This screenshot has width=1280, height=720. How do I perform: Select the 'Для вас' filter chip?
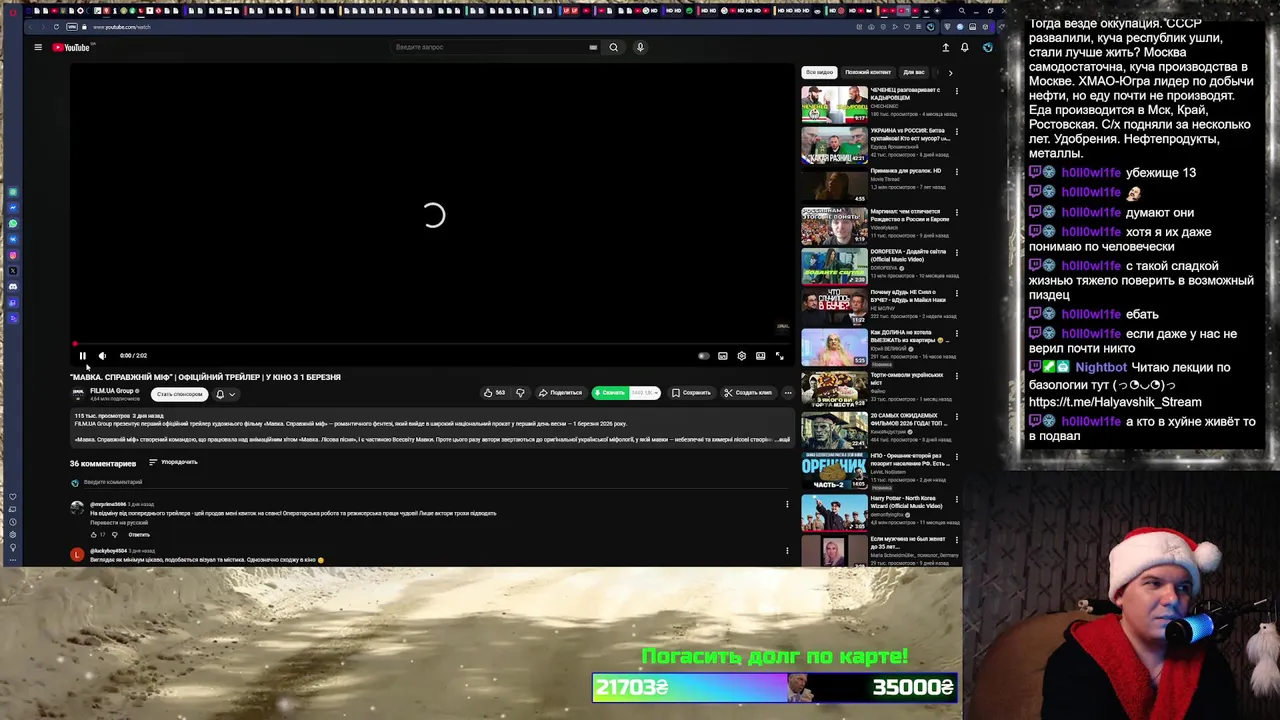(x=914, y=72)
